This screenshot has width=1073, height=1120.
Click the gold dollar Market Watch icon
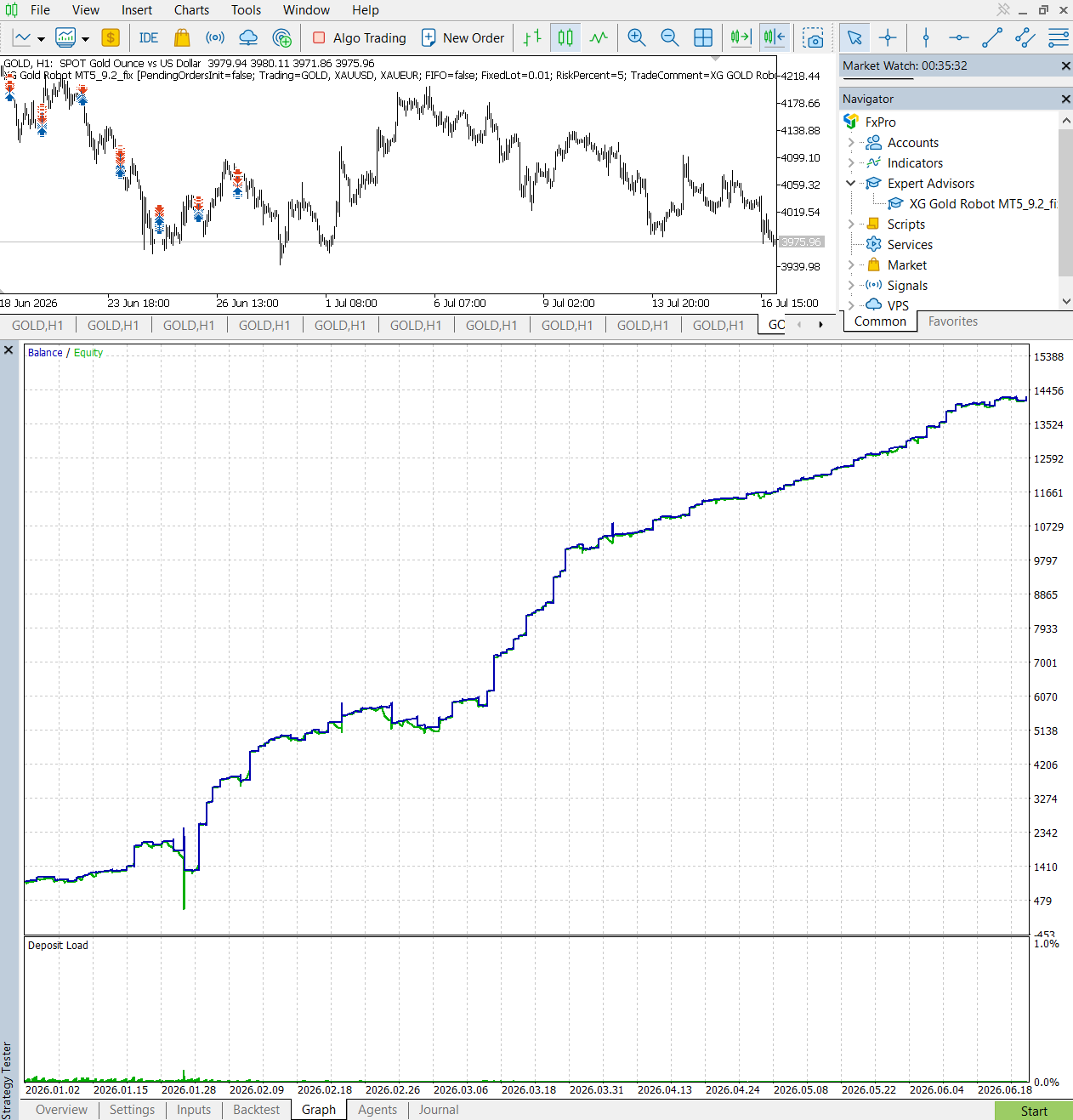tap(111, 37)
